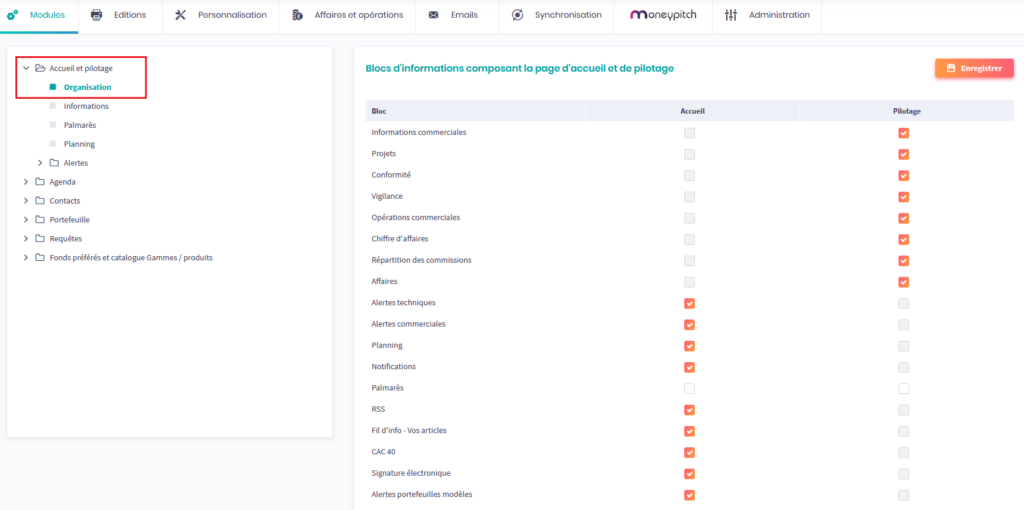Click the Modules gear icon

pyautogui.click(x=12, y=15)
